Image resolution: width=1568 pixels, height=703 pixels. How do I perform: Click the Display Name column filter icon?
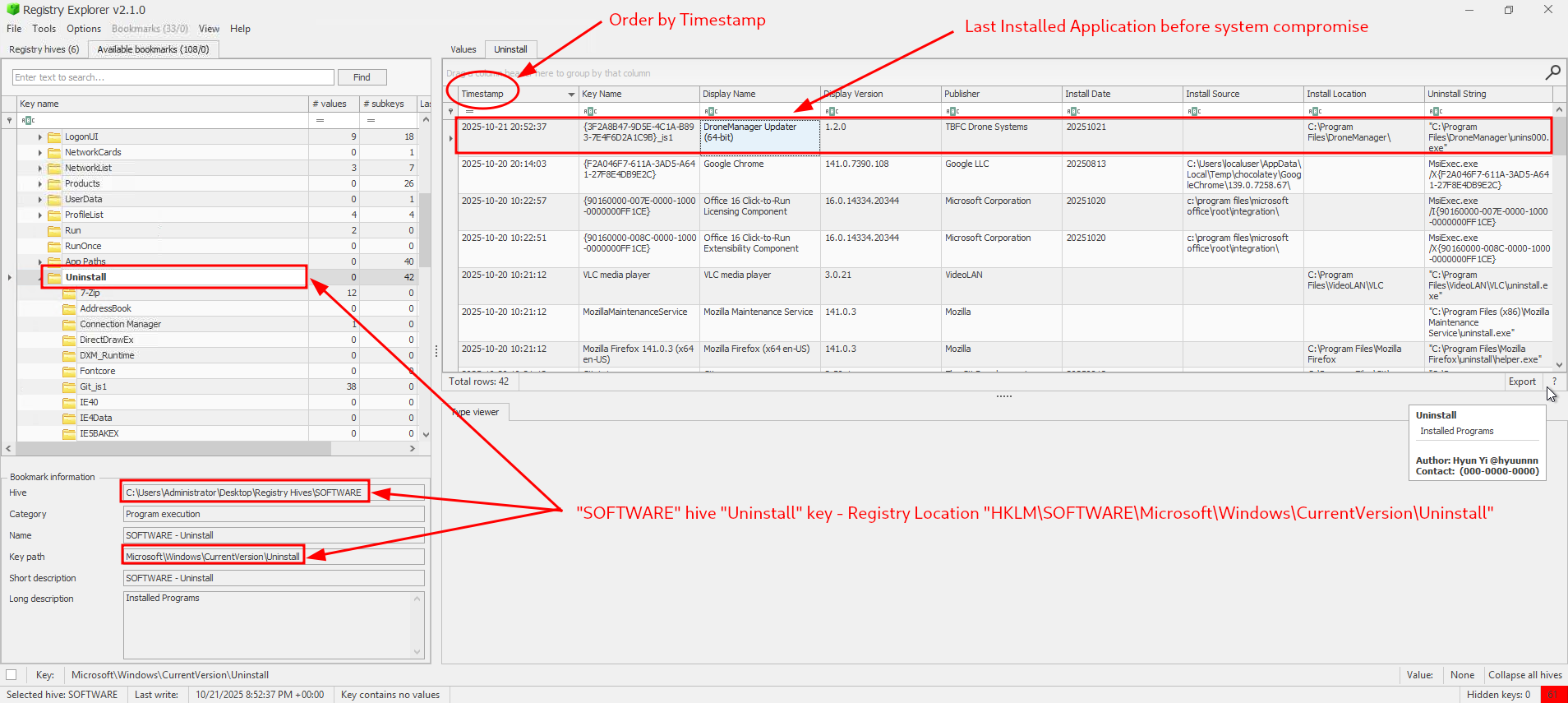pos(711,111)
